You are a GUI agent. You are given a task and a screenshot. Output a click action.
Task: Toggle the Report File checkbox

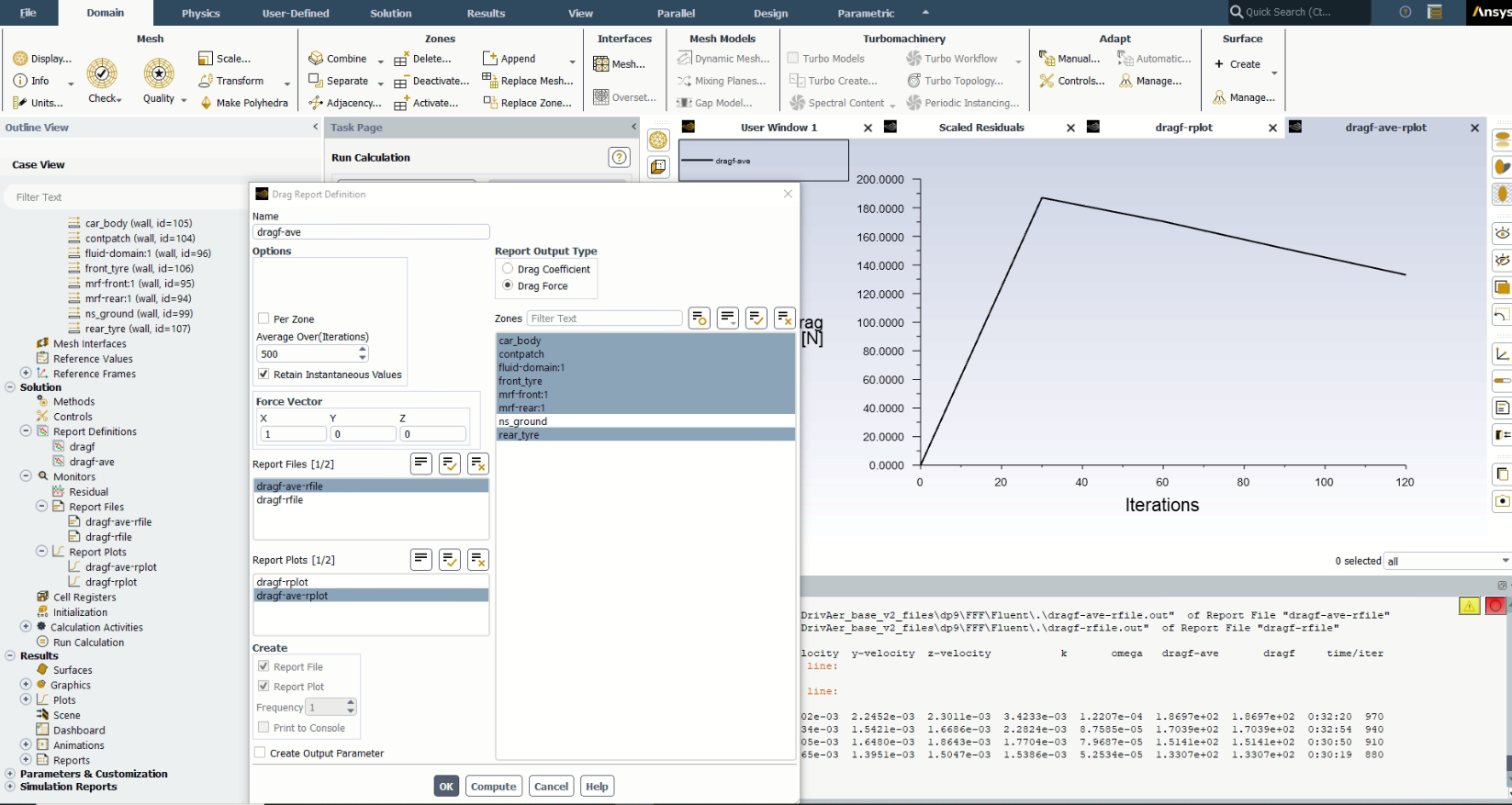click(x=263, y=666)
